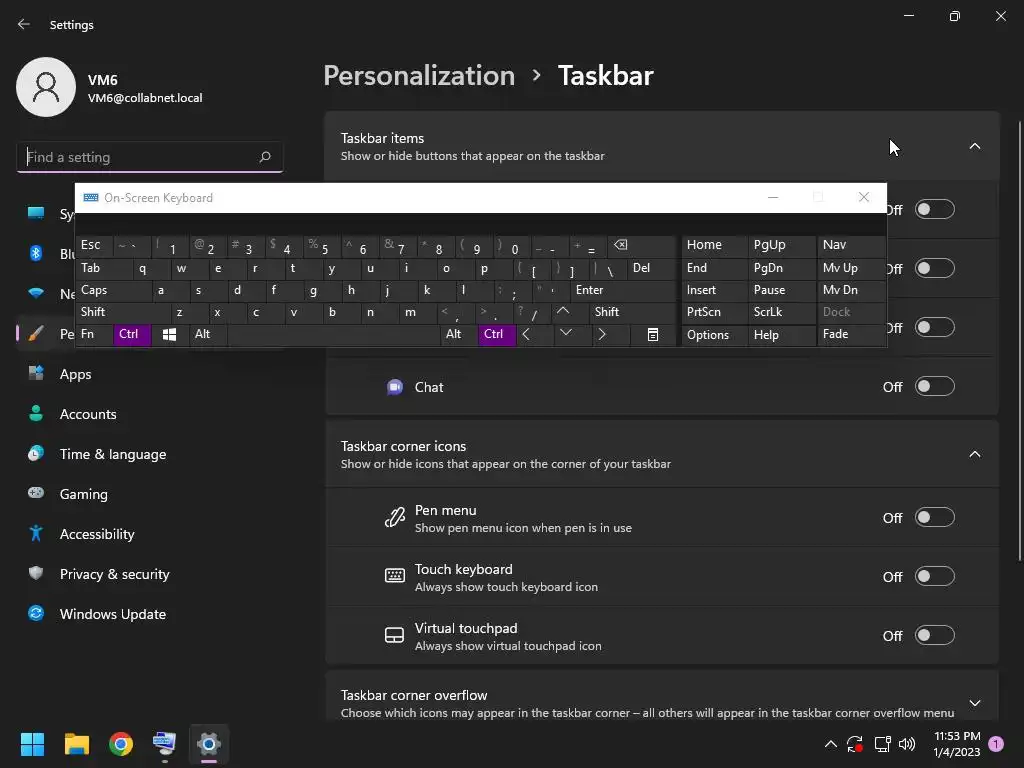Viewport: 1024px width, 768px height.
Task: Open Google Chrome from the taskbar
Action: (121, 744)
